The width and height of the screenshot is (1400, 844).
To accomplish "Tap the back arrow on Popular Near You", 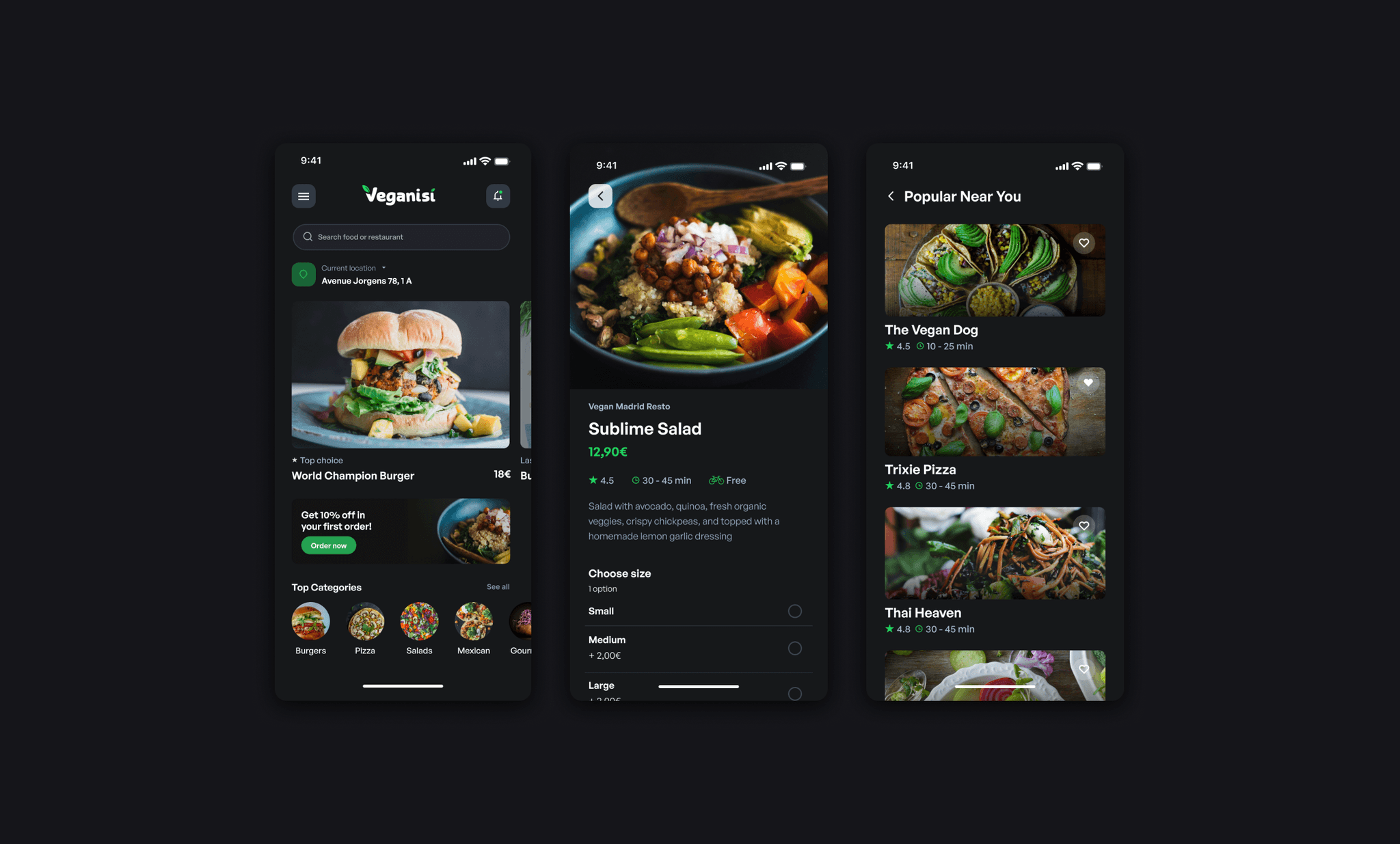I will point(890,196).
